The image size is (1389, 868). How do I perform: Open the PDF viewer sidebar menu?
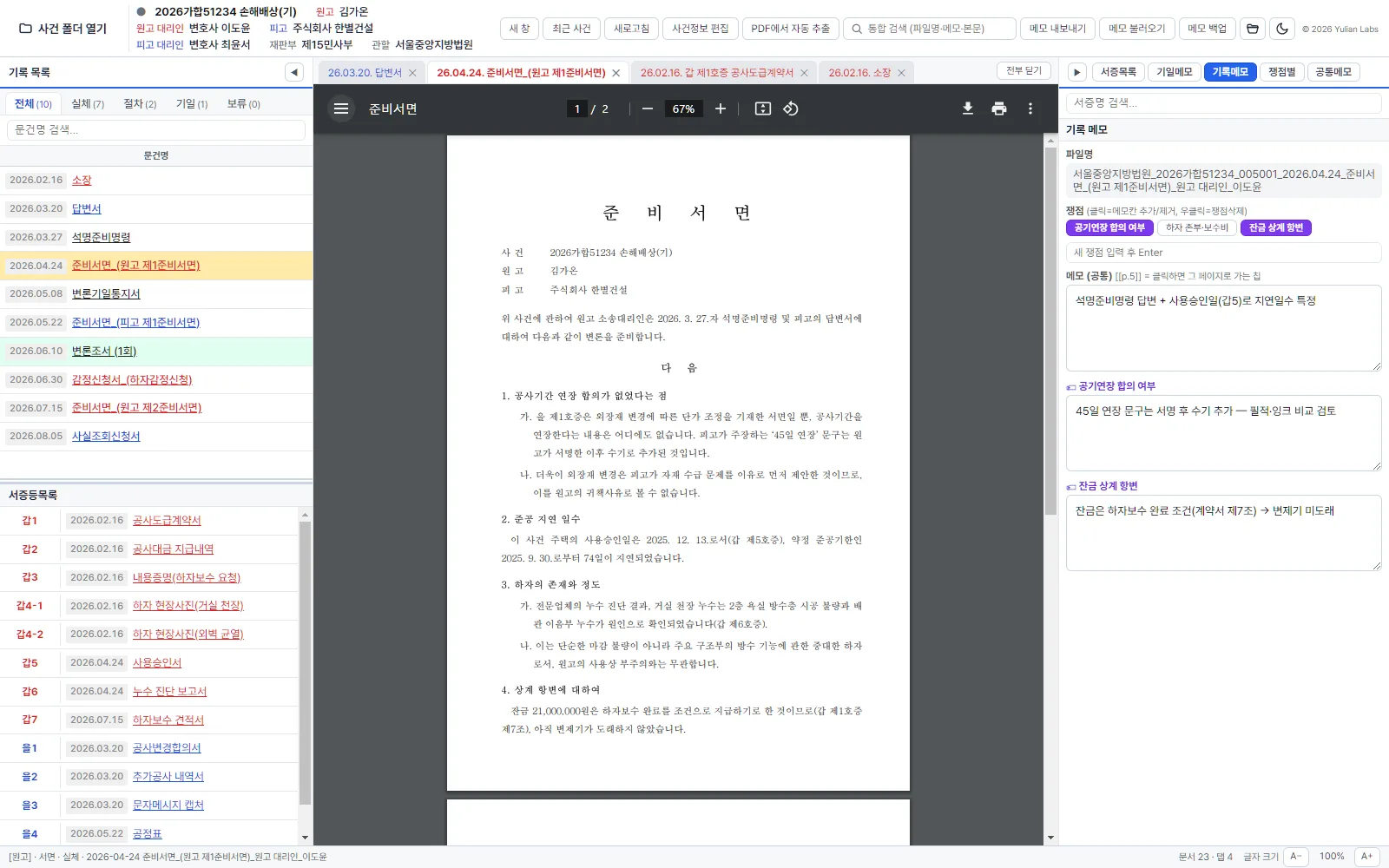click(x=341, y=108)
